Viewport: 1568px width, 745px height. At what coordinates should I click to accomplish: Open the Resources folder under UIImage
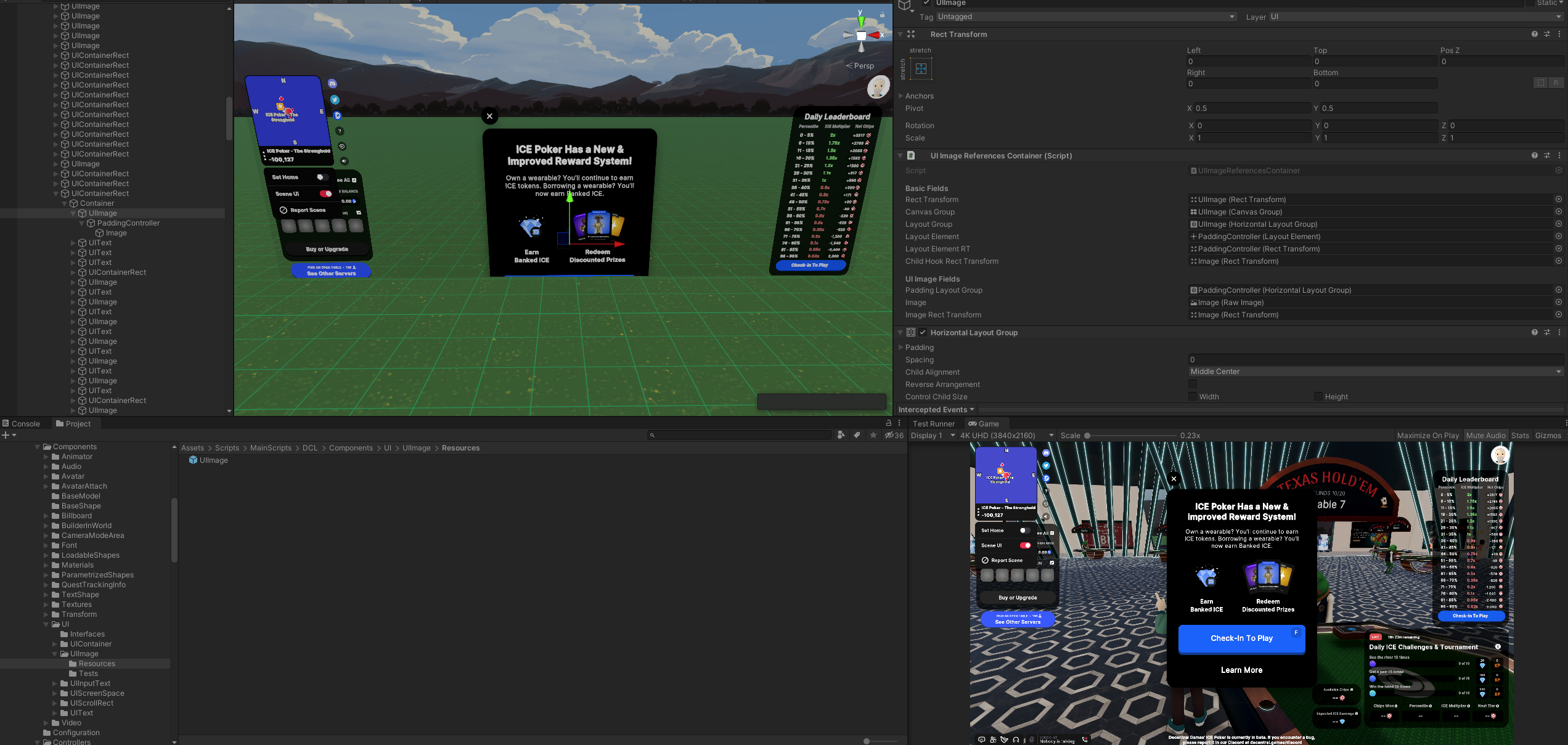click(96, 664)
